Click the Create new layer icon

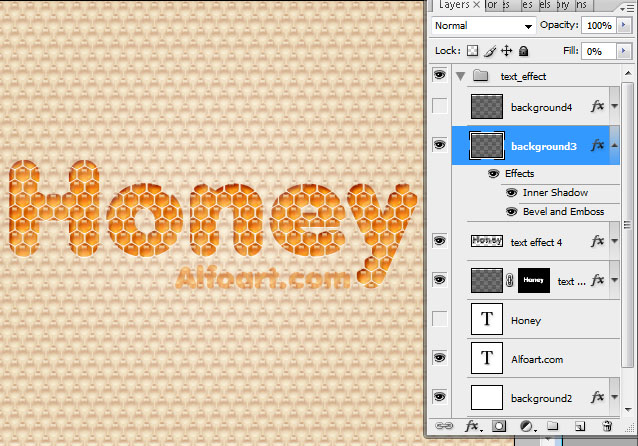[580, 426]
